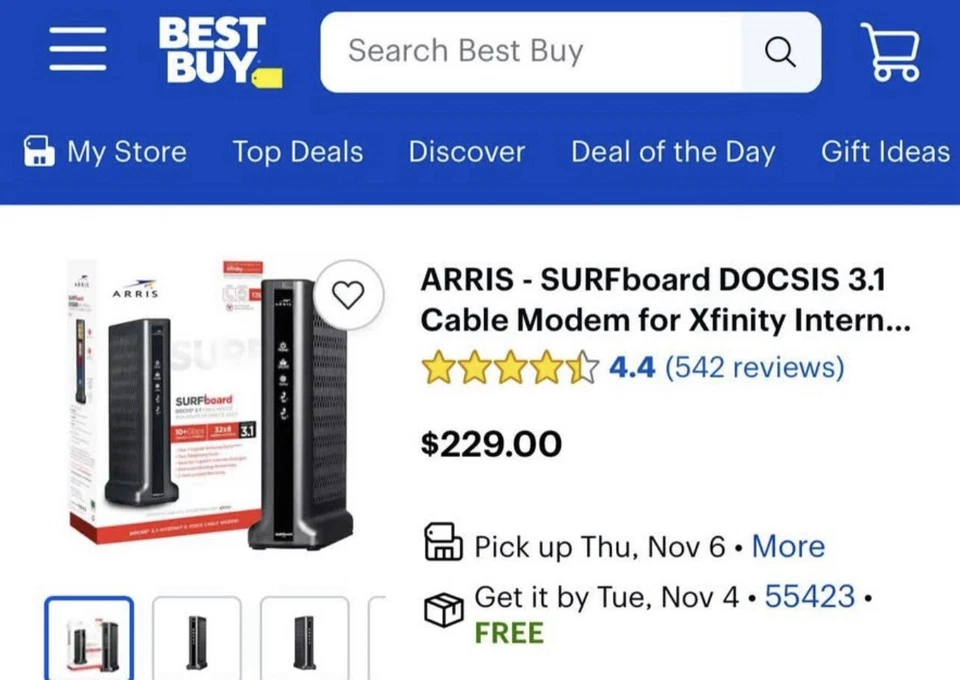
Task: Open the Top Deals menu
Action: 297,151
